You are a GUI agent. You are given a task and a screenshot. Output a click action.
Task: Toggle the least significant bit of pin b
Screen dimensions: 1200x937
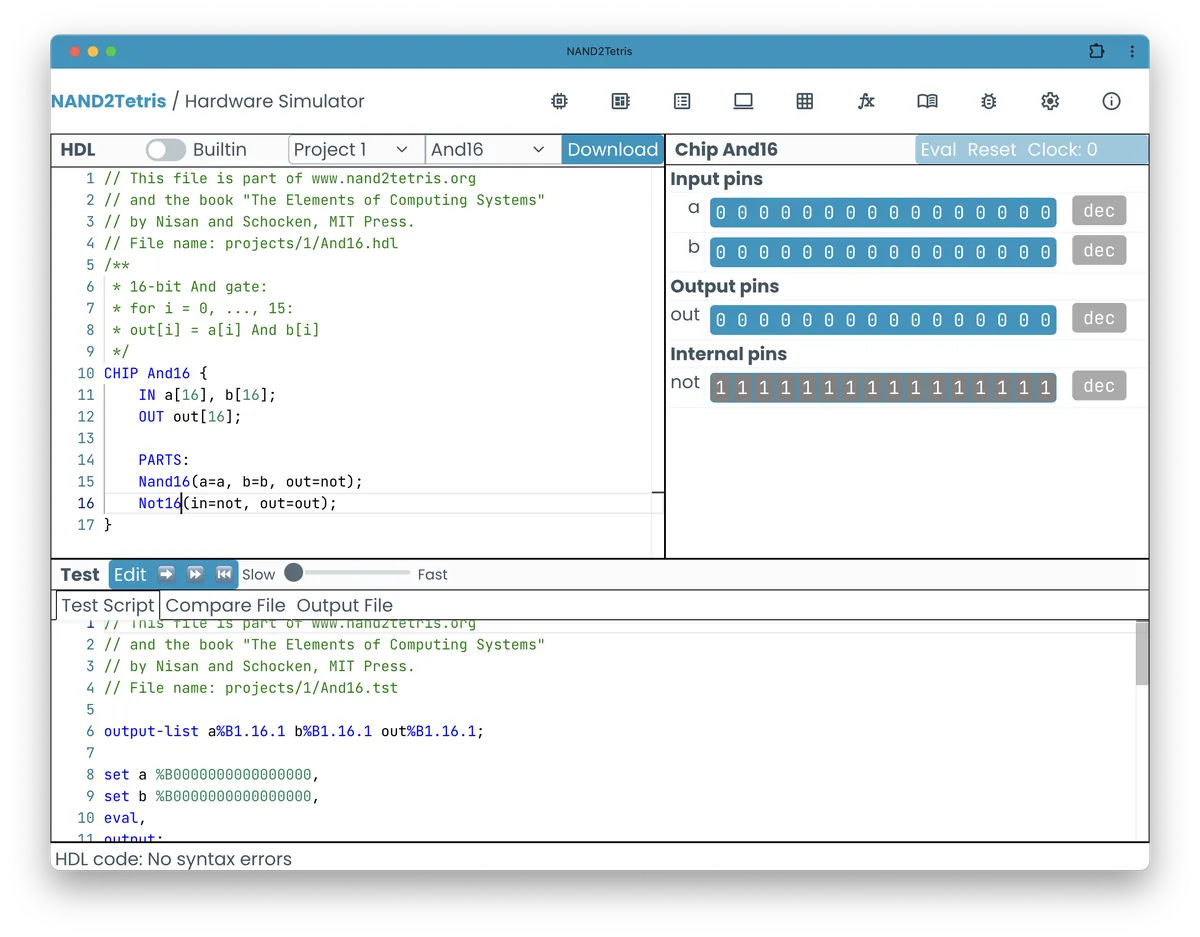pyautogui.click(x=1046, y=252)
